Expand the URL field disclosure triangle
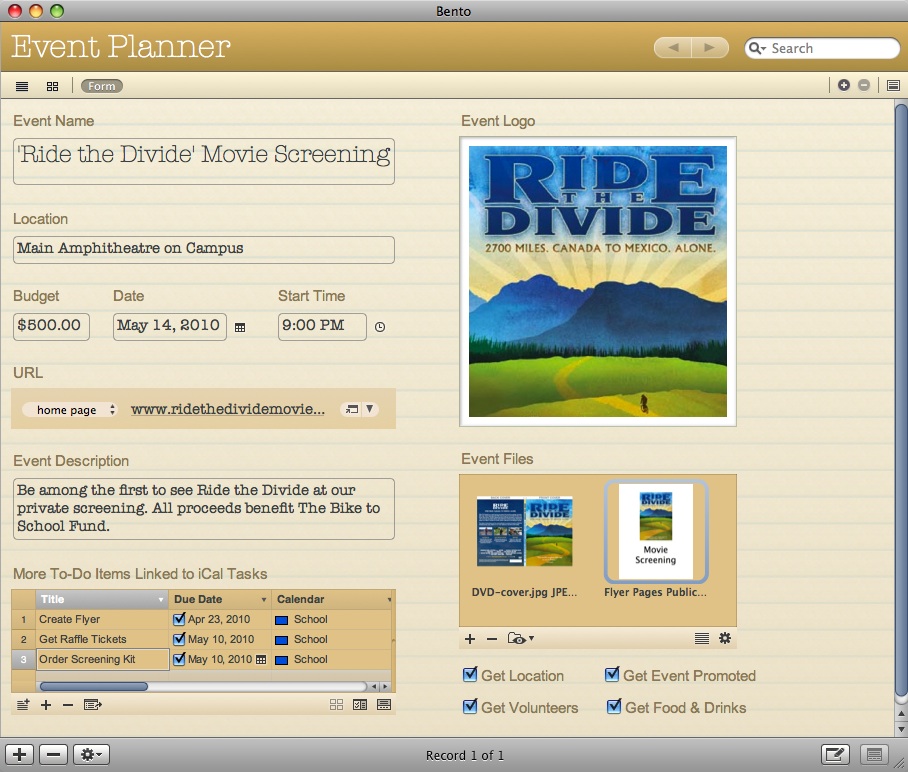The height and width of the screenshot is (772, 908). [x=369, y=409]
